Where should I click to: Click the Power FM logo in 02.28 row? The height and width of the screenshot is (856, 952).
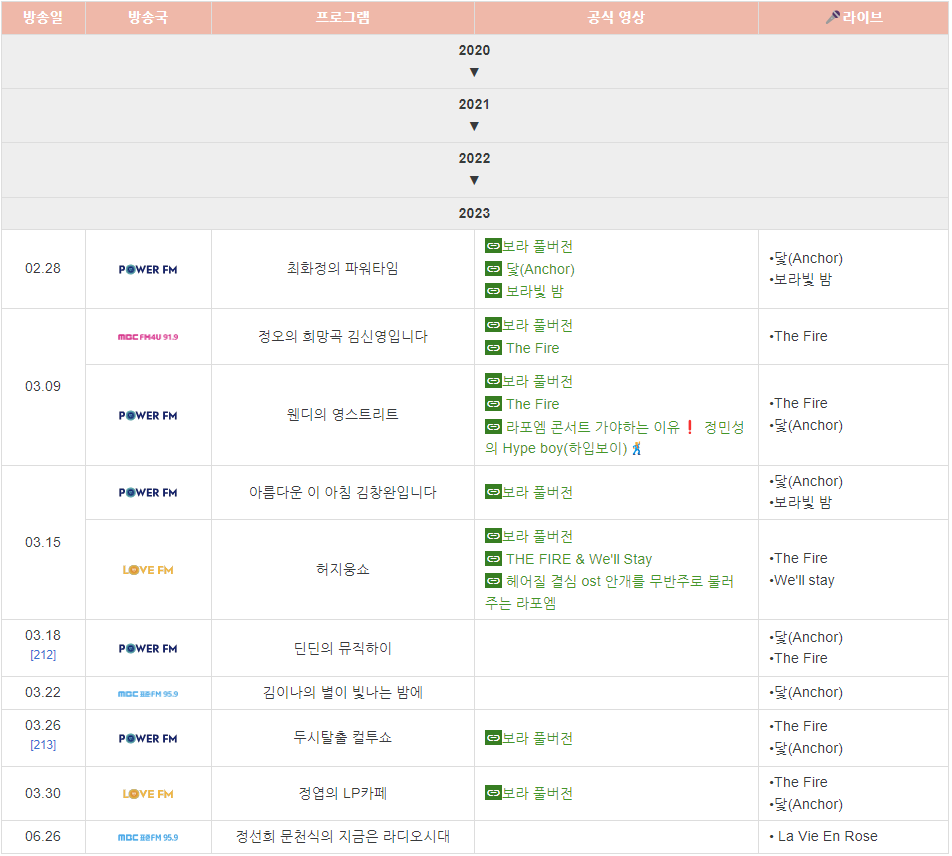click(x=148, y=270)
